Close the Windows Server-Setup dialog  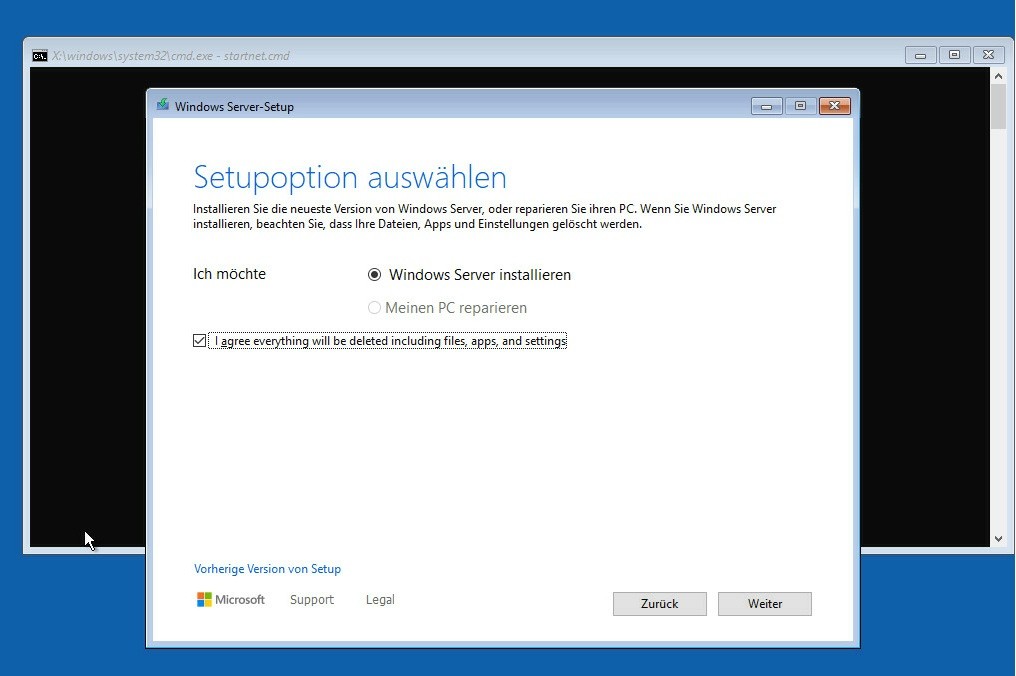click(835, 106)
